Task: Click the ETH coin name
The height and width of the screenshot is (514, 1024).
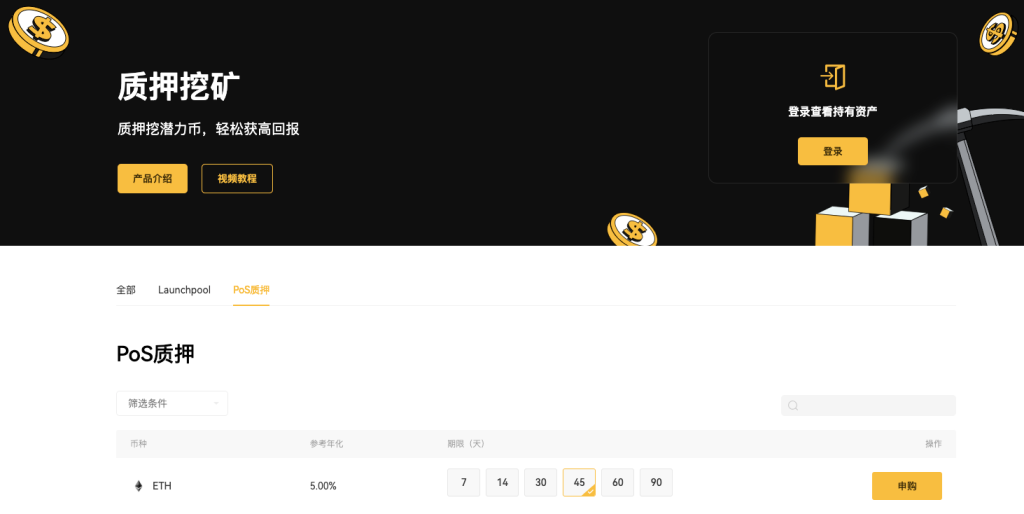Action: tap(162, 486)
